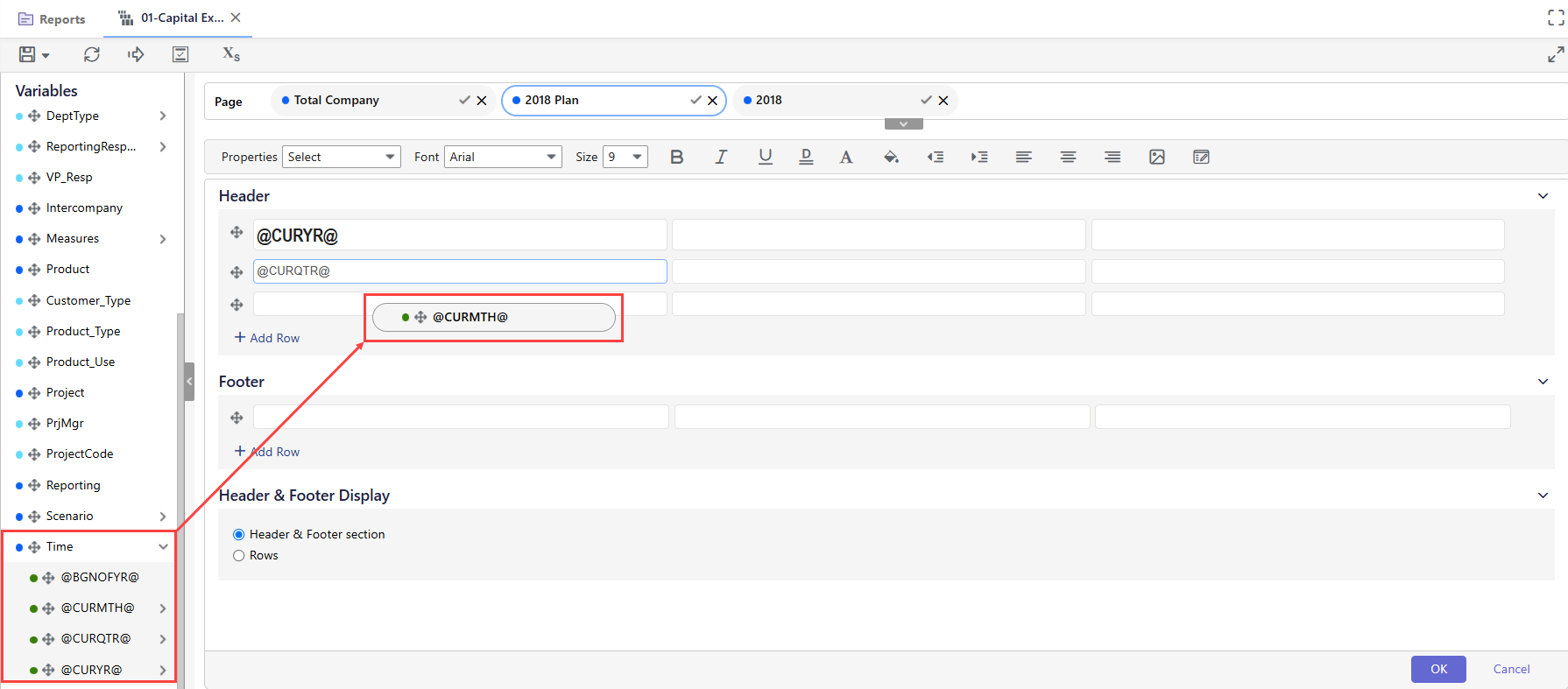Select the Rows radio button
The image size is (1568, 689).
click(238, 555)
